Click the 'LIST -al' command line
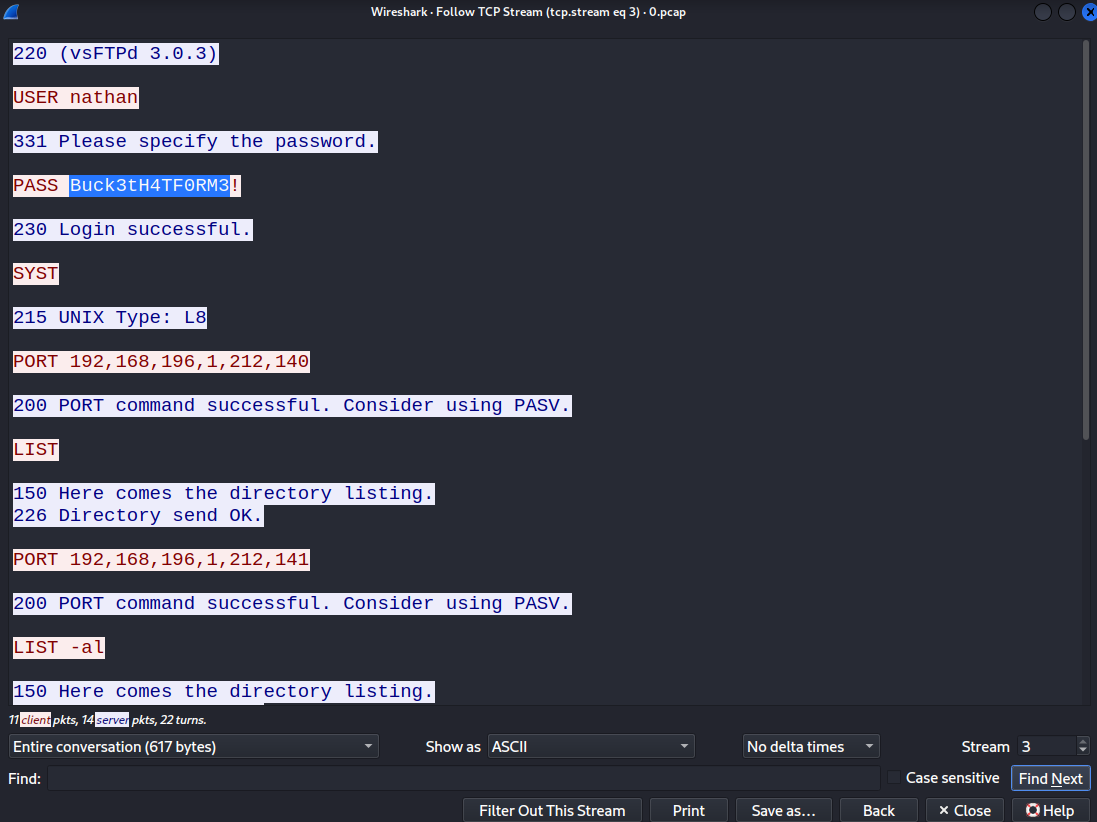 point(59,648)
